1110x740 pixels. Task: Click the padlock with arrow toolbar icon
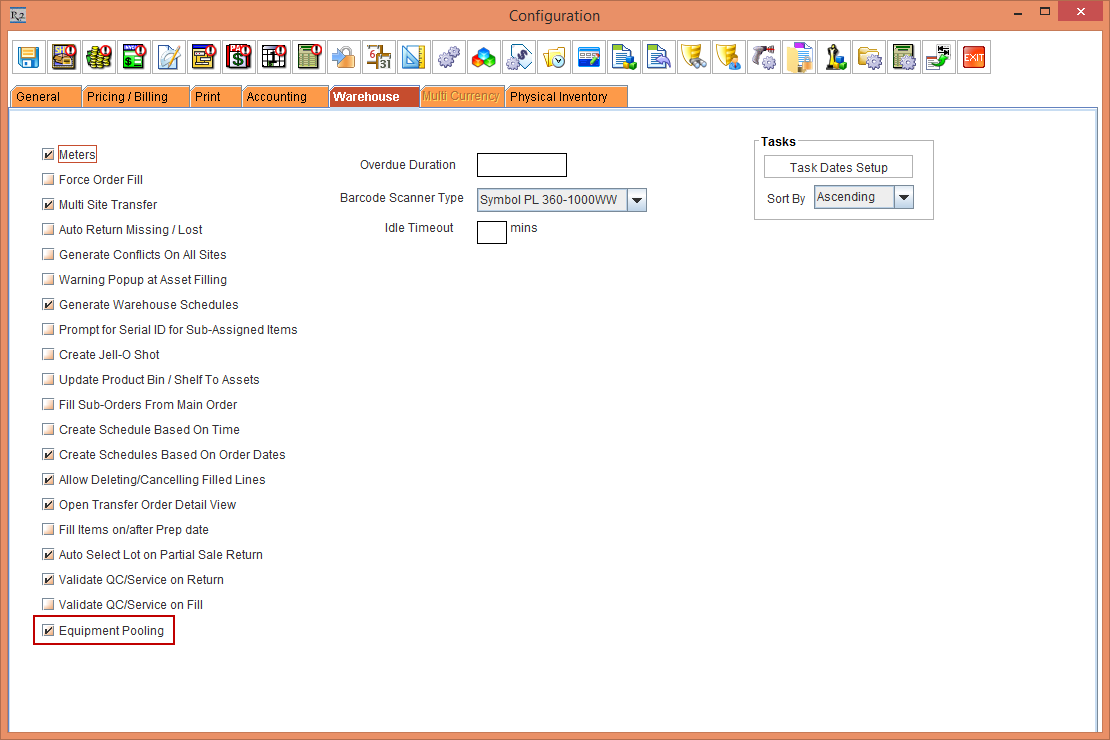click(344, 57)
